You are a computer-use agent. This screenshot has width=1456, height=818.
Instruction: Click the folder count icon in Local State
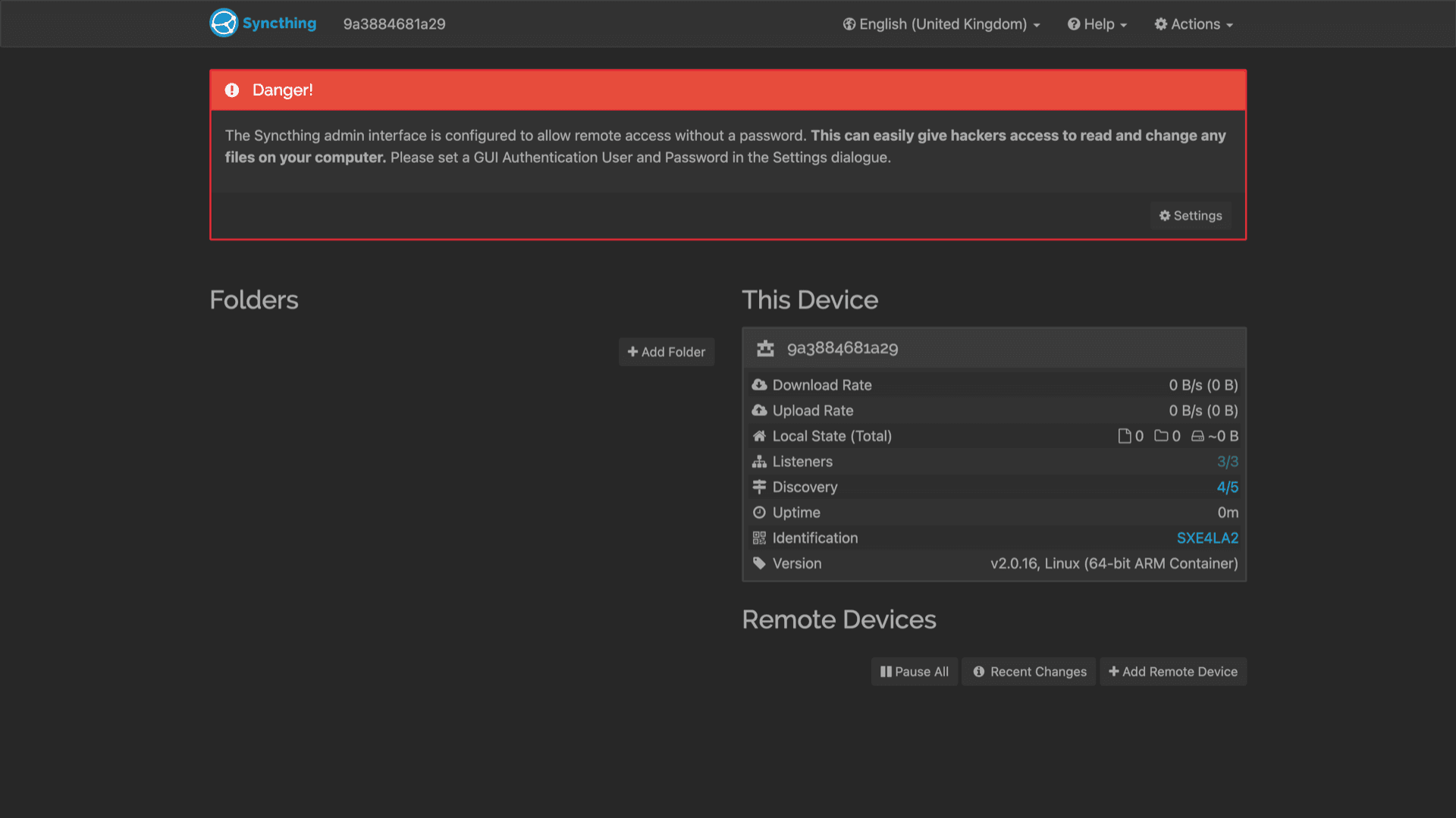(1161, 436)
